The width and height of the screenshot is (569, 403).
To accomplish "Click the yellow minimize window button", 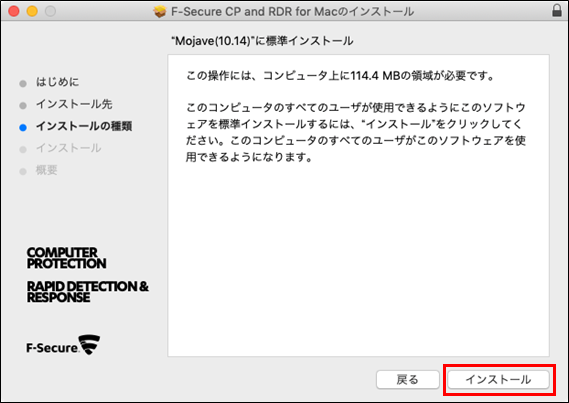I will (x=32, y=11).
